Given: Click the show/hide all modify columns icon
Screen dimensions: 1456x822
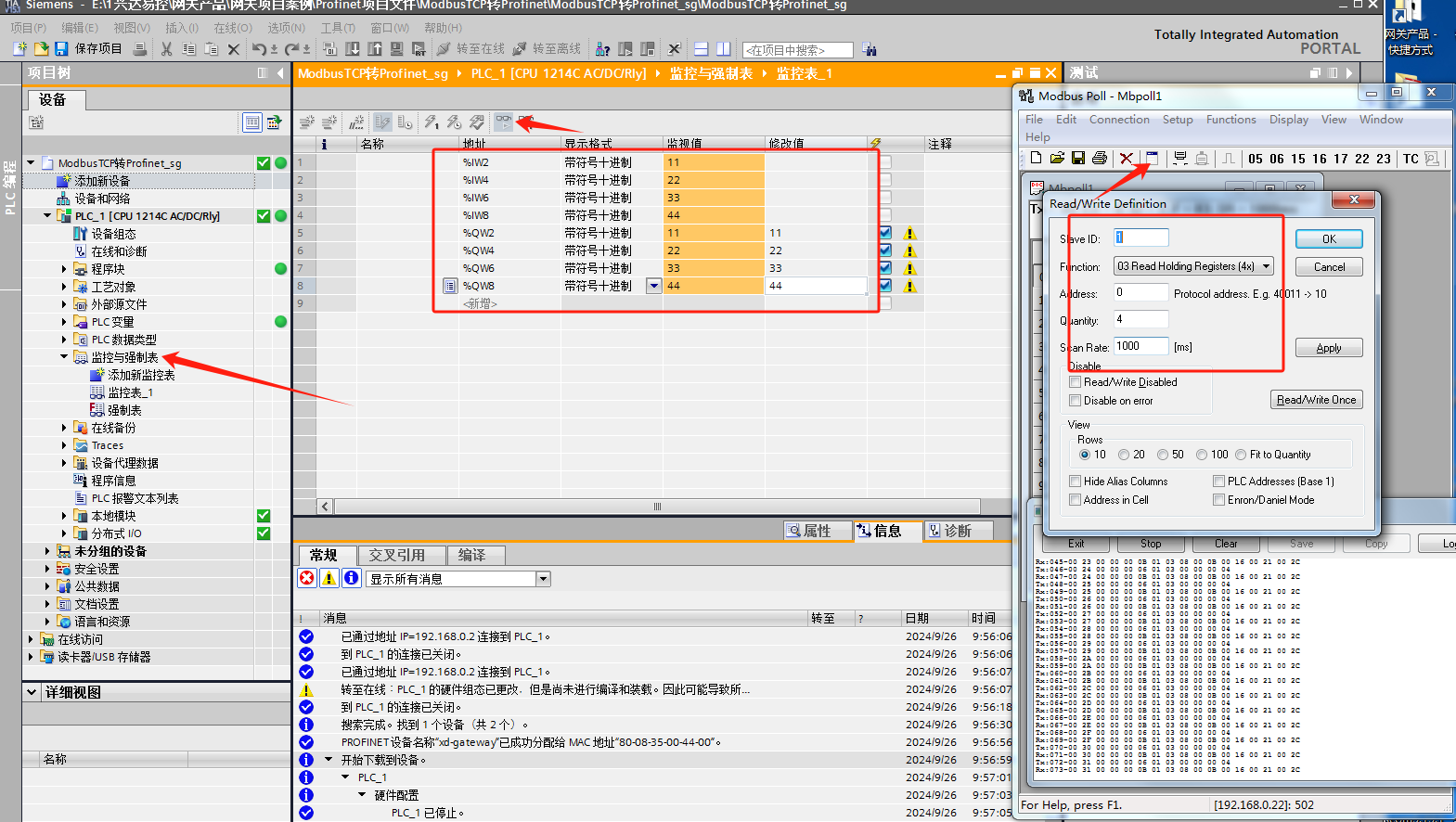Looking at the screenshot, I should 382,122.
